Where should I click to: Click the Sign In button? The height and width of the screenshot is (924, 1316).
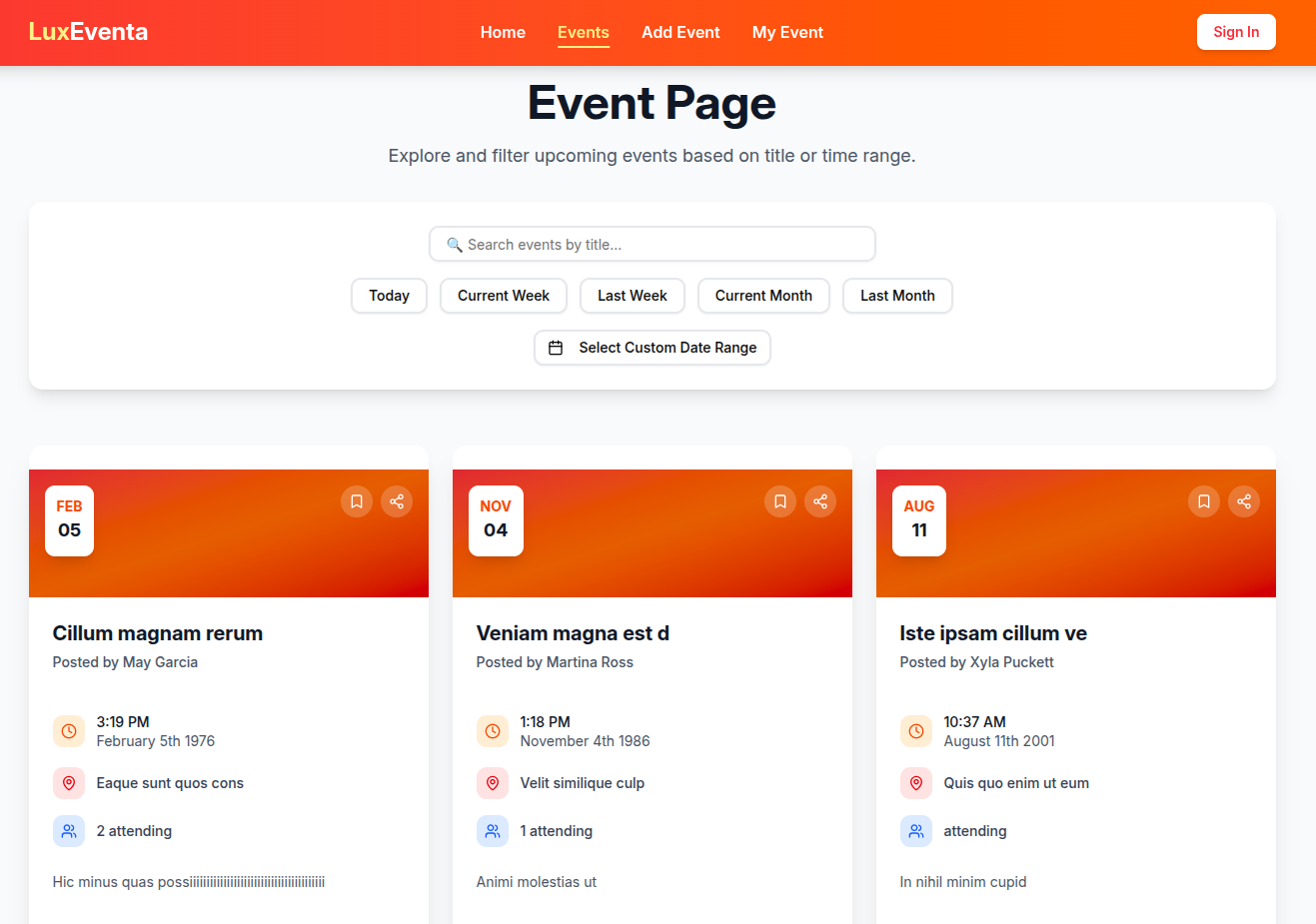pos(1236,32)
